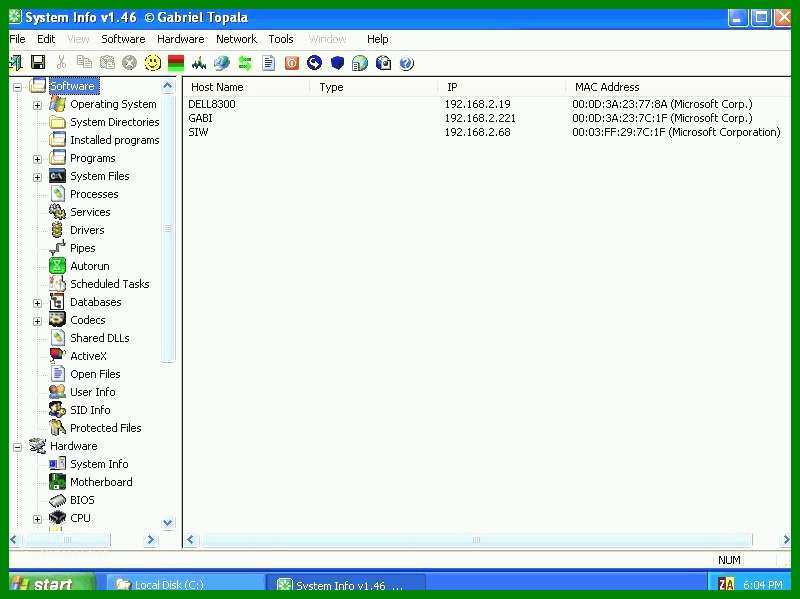Open the Hardware menu

tap(181, 39)
